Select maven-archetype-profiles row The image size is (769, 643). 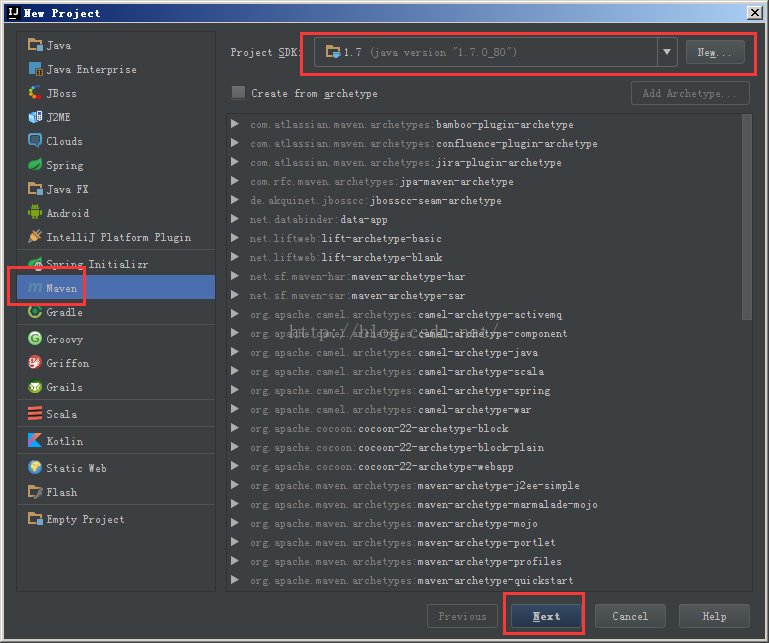pyautogui.click(x=486, y=562)
